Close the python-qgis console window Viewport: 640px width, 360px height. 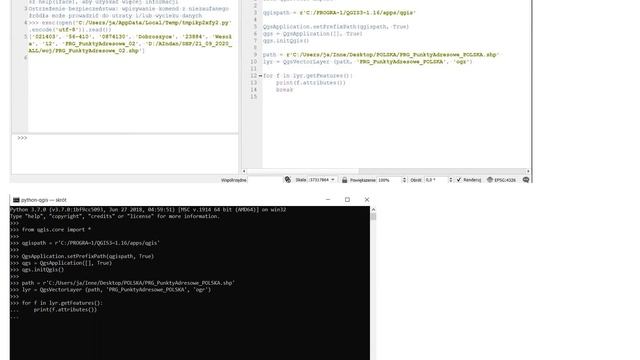(x=367, y=200)
